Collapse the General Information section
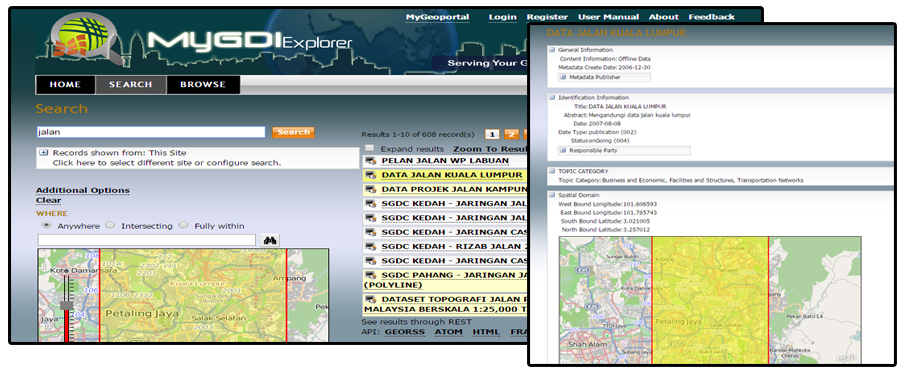Image resolution: width=915 pixels, height=375 pixels. coord(551,50)
